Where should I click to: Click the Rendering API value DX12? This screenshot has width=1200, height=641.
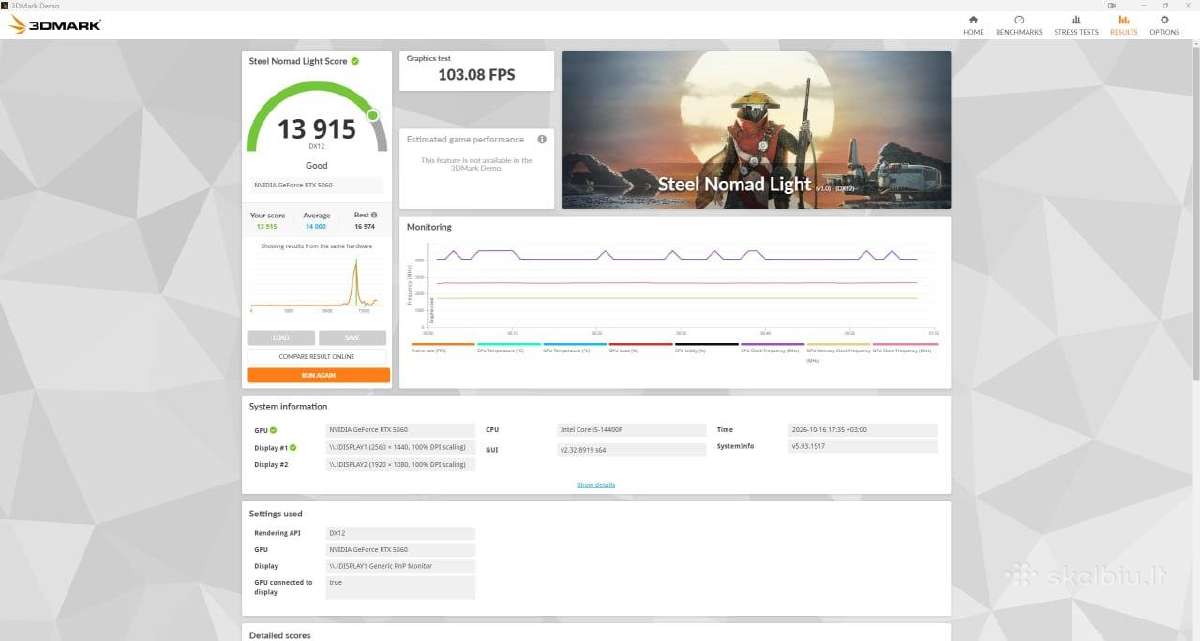point(401,533)
